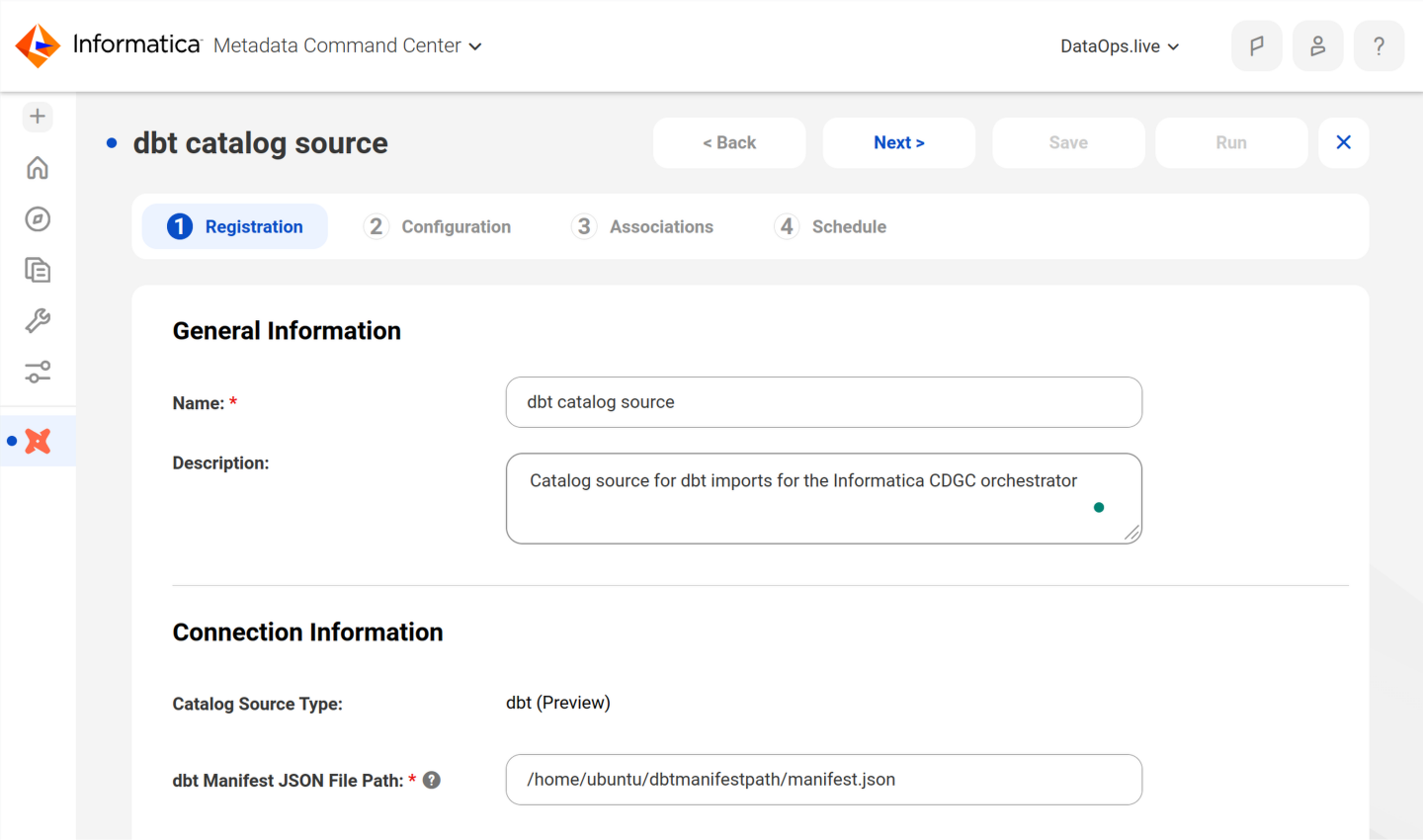Click into the Name input field
The image size is (1423, 840).
(x=824, y=402)
